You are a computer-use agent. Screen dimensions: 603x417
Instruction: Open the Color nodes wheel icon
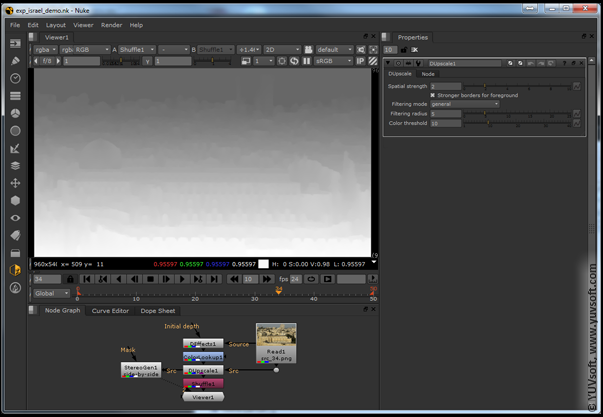tap(15, 113)
